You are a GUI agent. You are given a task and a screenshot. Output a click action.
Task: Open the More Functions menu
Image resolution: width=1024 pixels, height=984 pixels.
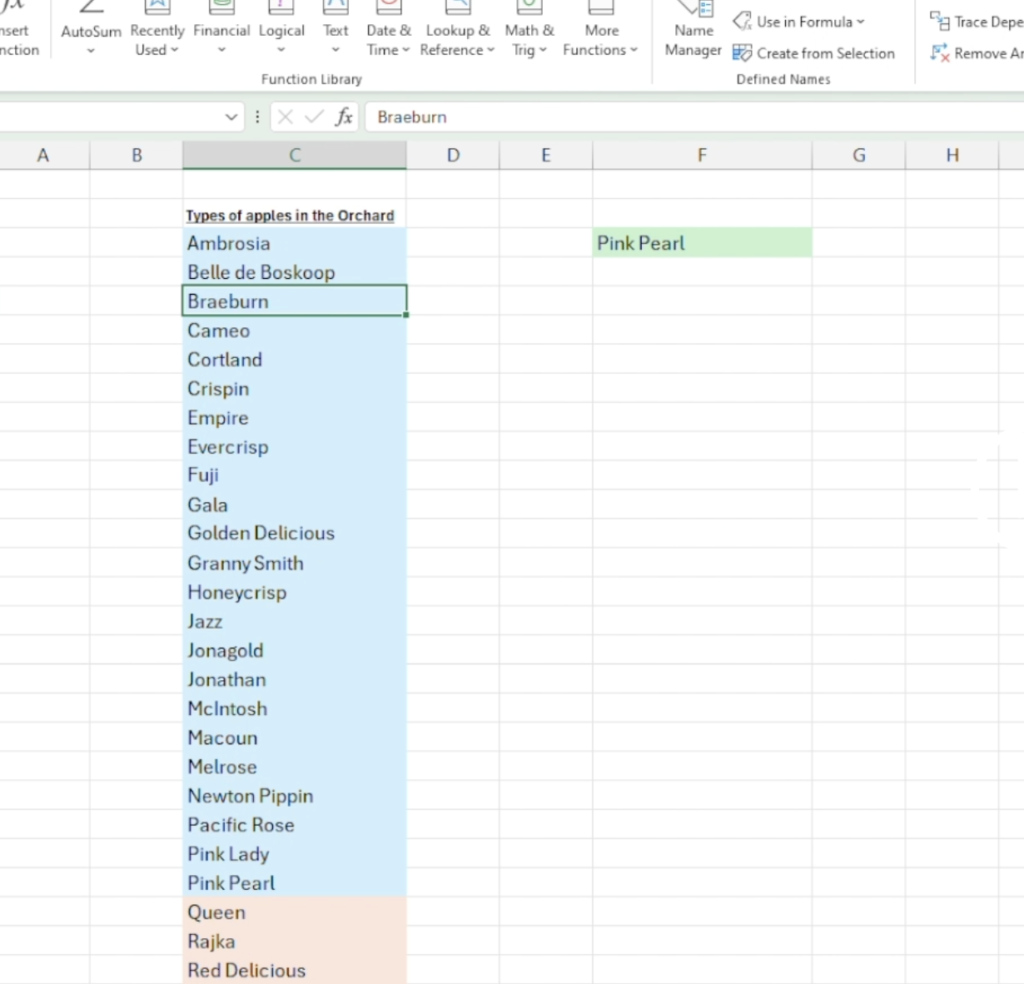tap(601, 40)
